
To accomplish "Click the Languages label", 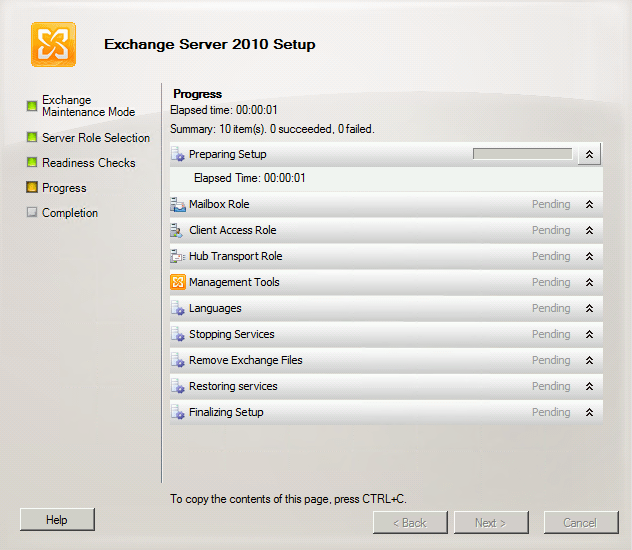I will (215, 309).
